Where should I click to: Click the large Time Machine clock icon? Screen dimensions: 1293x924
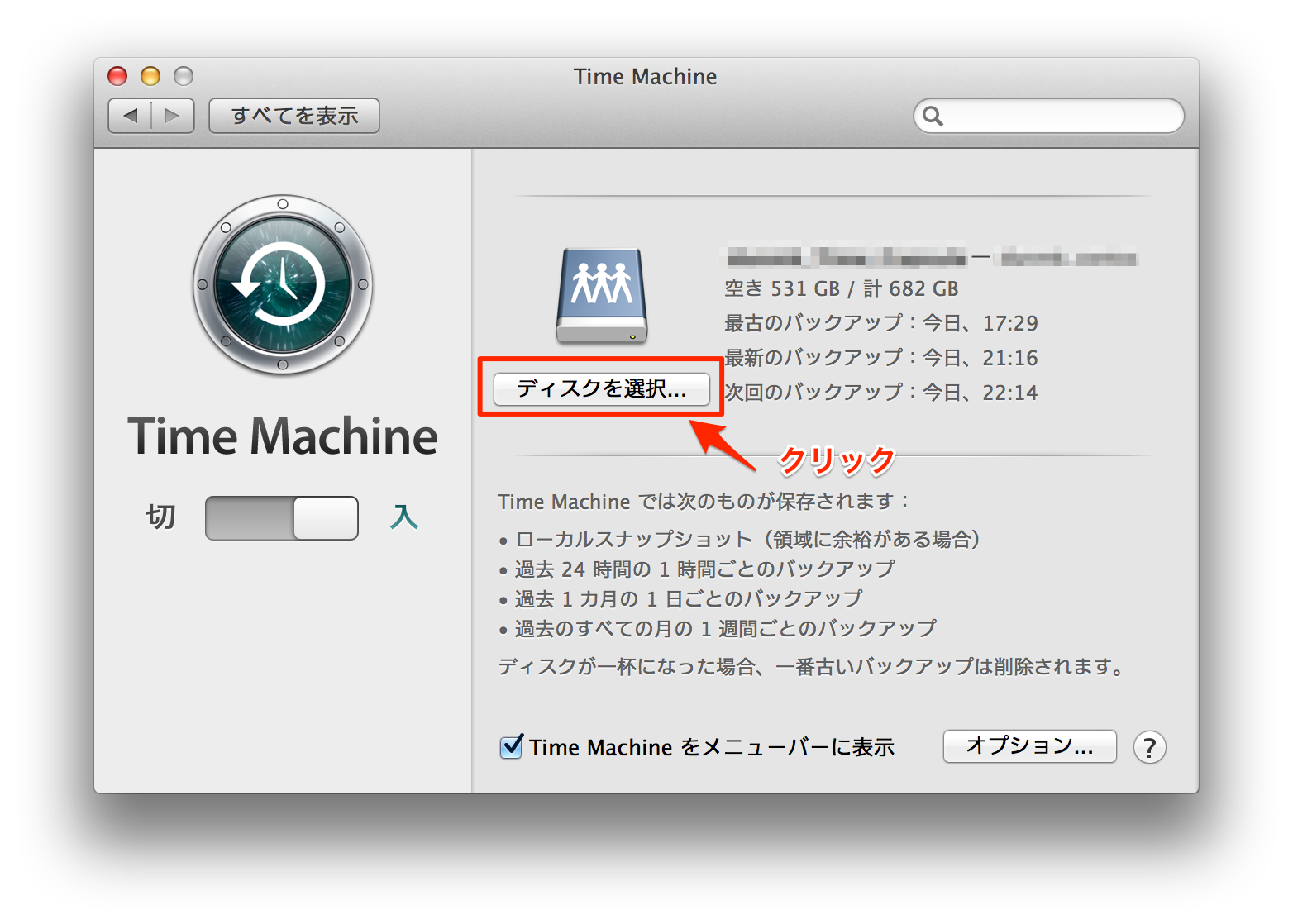pyautogui.click(x=283, y=285)
